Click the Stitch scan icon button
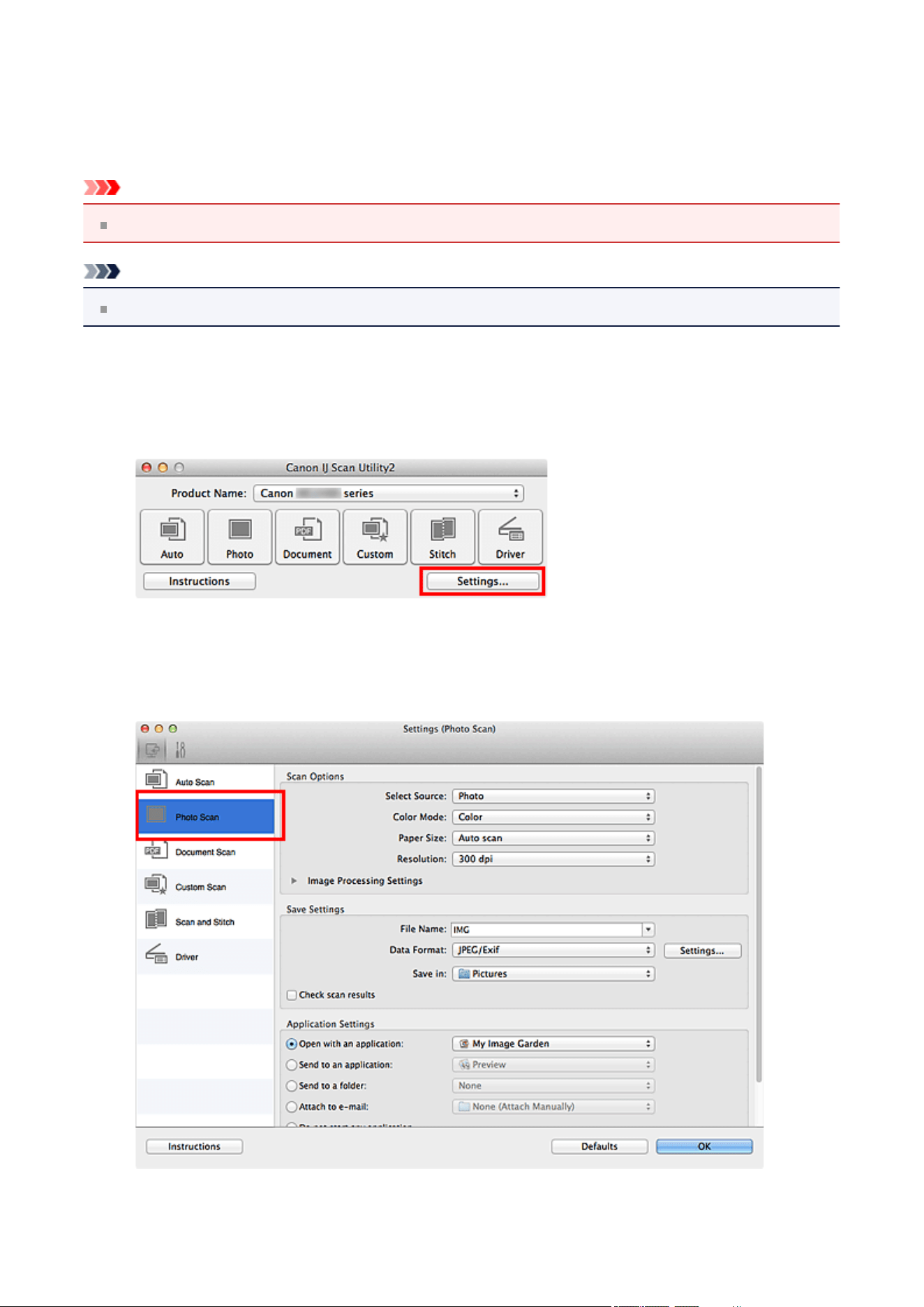This screenshot has width=924, height=1307. tap(443, 537)
